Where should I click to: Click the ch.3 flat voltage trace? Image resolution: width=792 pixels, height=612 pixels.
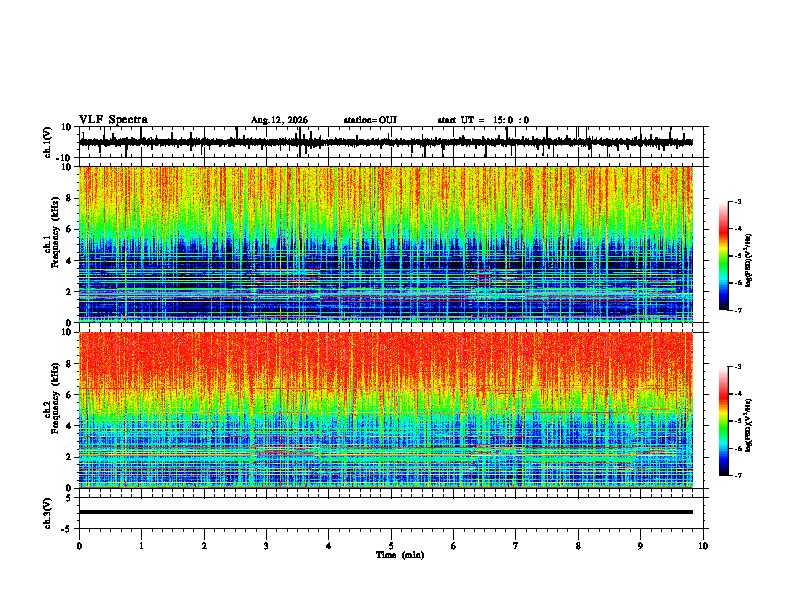click(x=385, y=512)
